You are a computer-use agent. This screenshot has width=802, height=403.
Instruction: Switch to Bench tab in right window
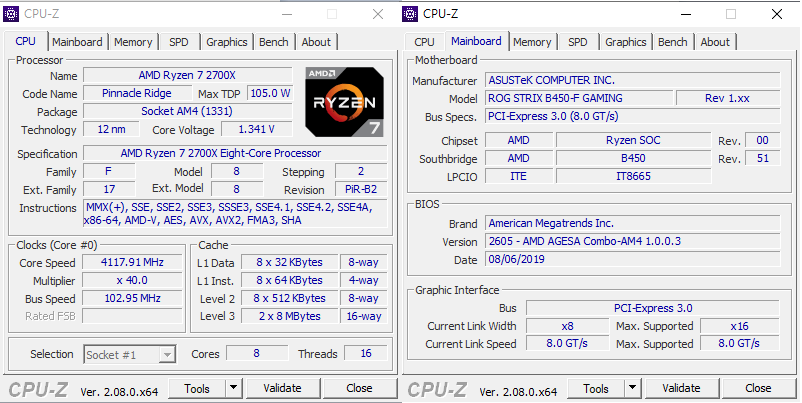(673, 42)
